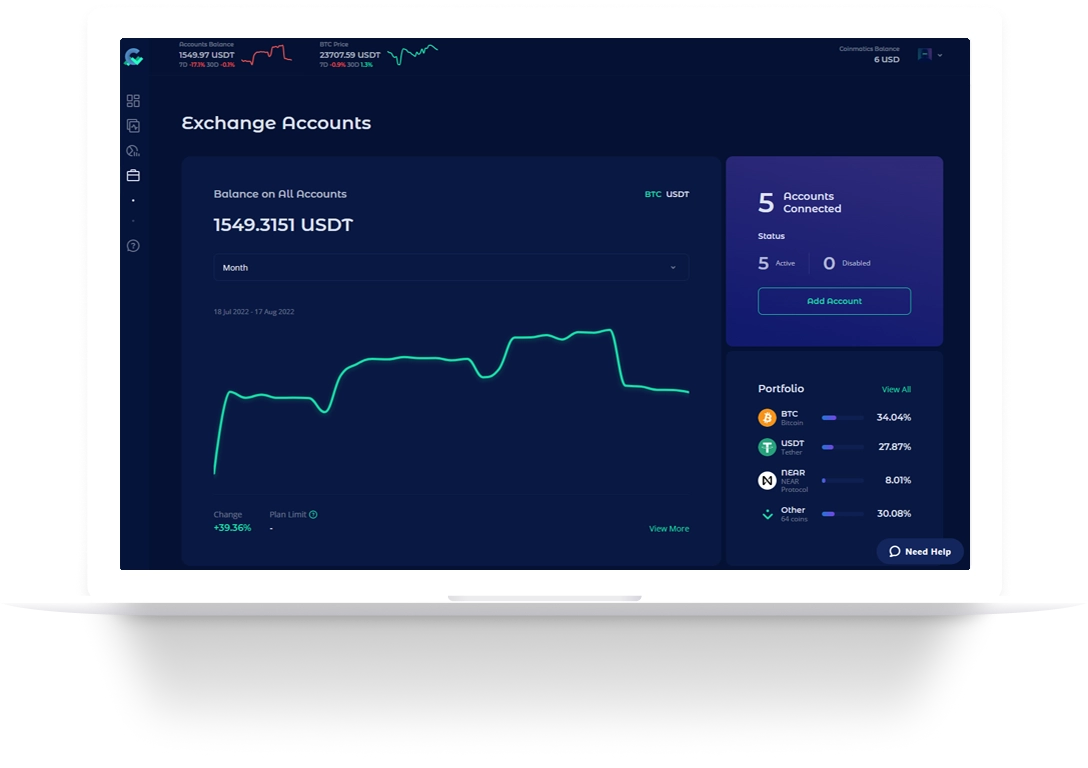
Task: Open the Need Help chat widget
Action: click(x=919, y=551)
